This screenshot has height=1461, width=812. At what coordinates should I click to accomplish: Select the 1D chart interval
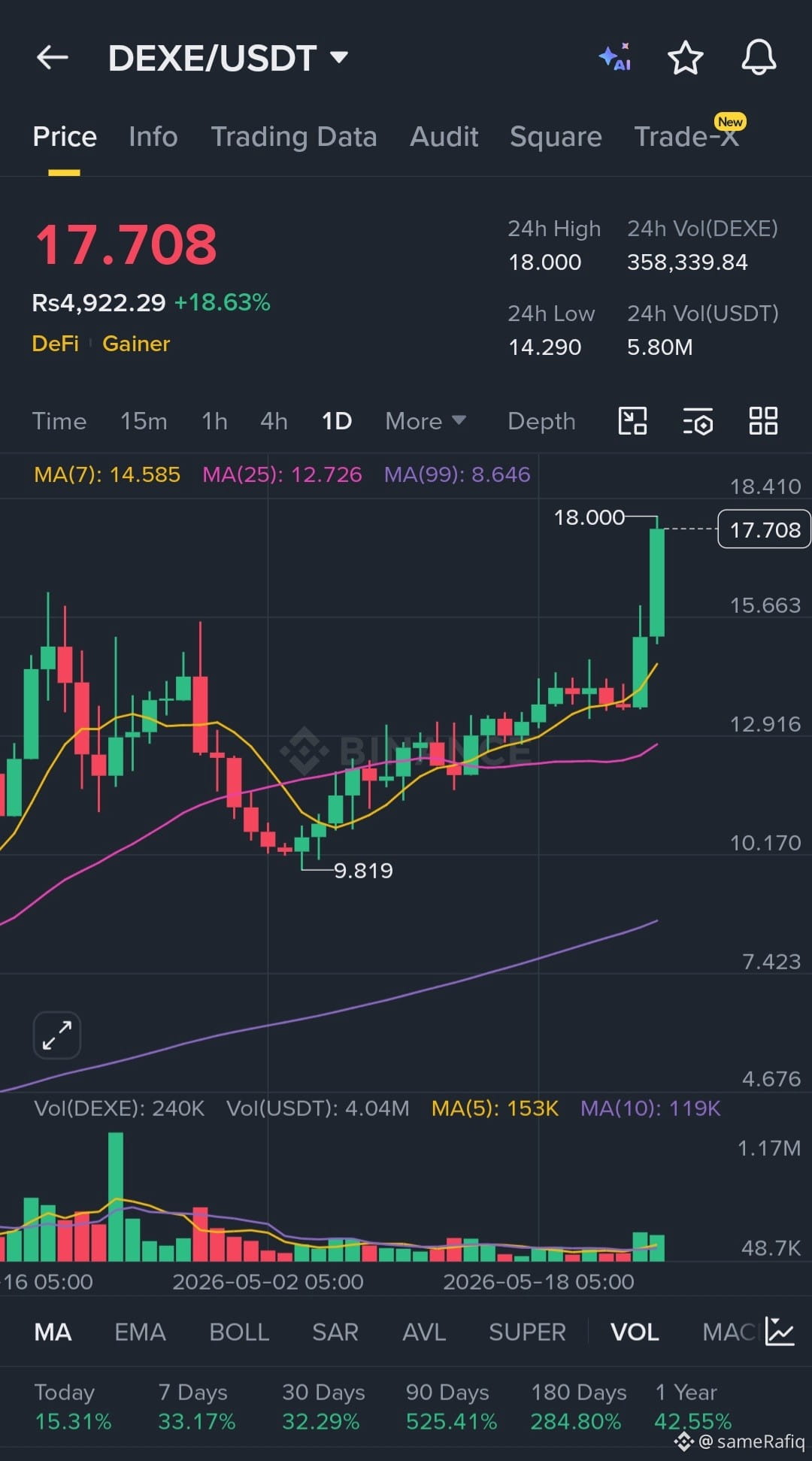(x=337, y=421)
